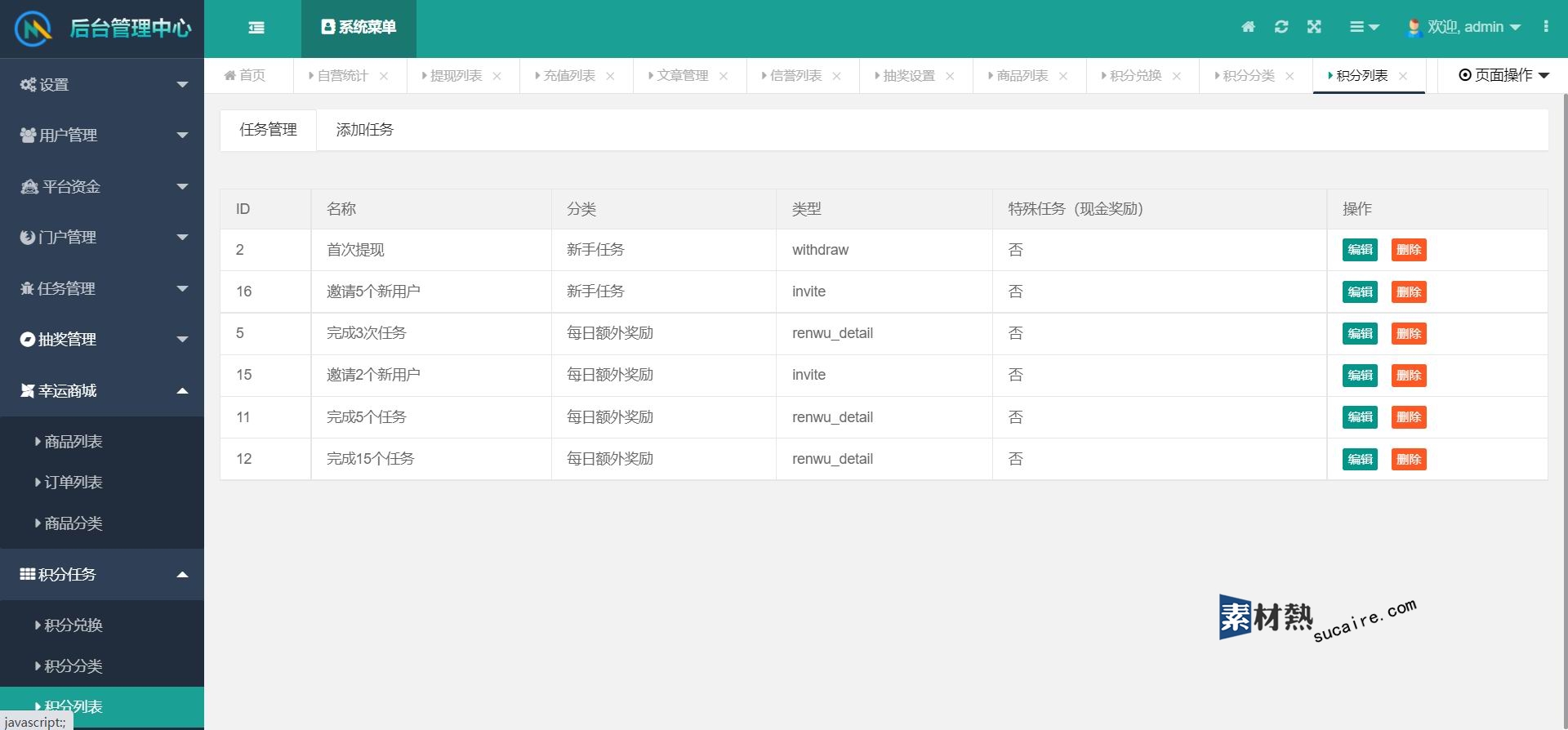Open the 欢迎, admin user dropdown

[1463, 27]
